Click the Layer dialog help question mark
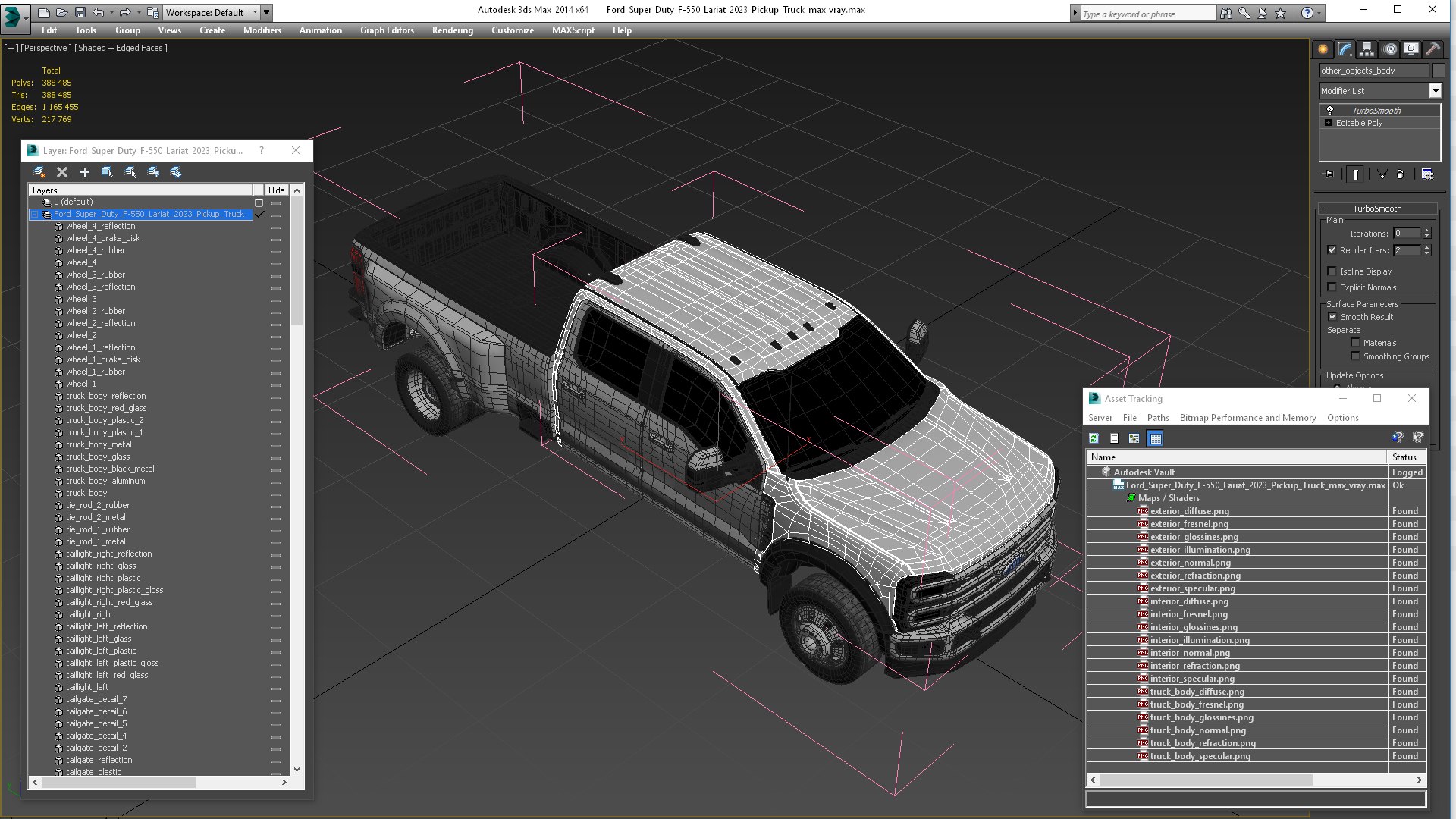The width and height of the screenshot is (1456, 819). coord(262,151)
